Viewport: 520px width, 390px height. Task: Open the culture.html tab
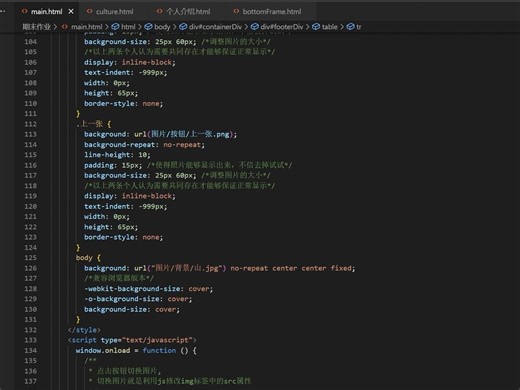click(114, 12)
